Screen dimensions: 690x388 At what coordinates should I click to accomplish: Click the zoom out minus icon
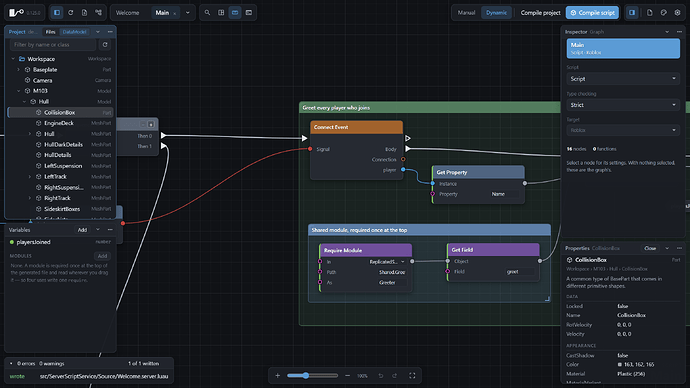pos(347,376)
